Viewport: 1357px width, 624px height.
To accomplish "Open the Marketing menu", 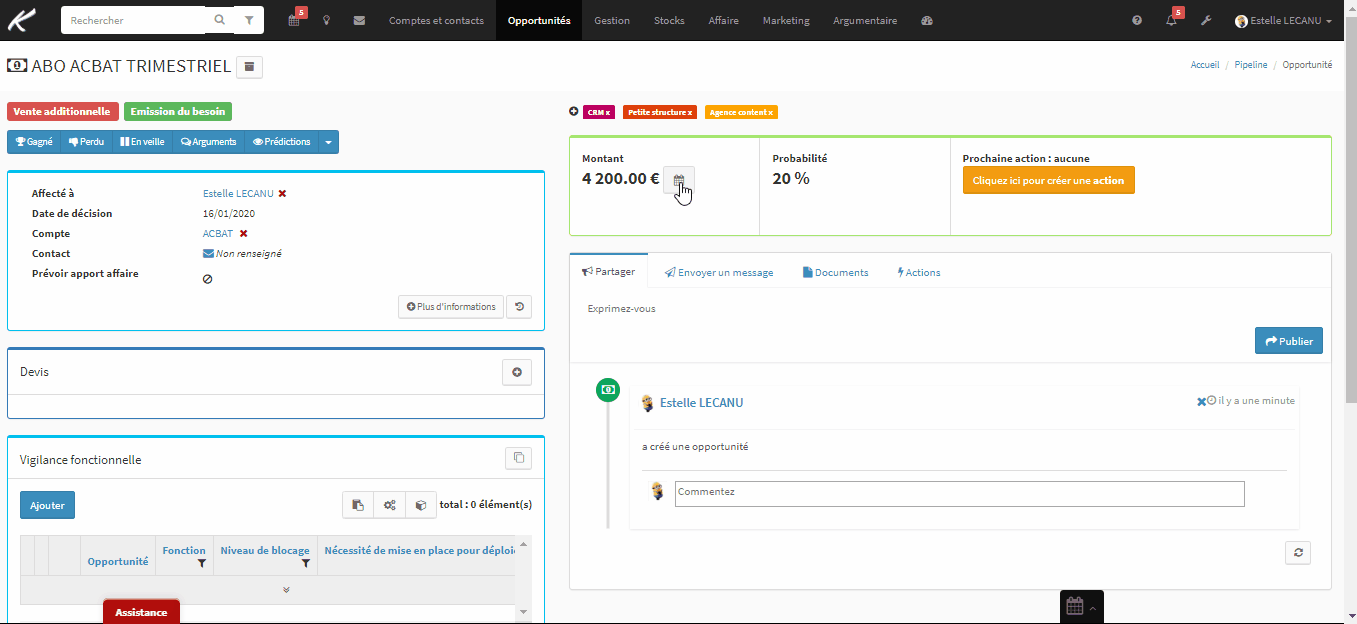I will point(786,20).
